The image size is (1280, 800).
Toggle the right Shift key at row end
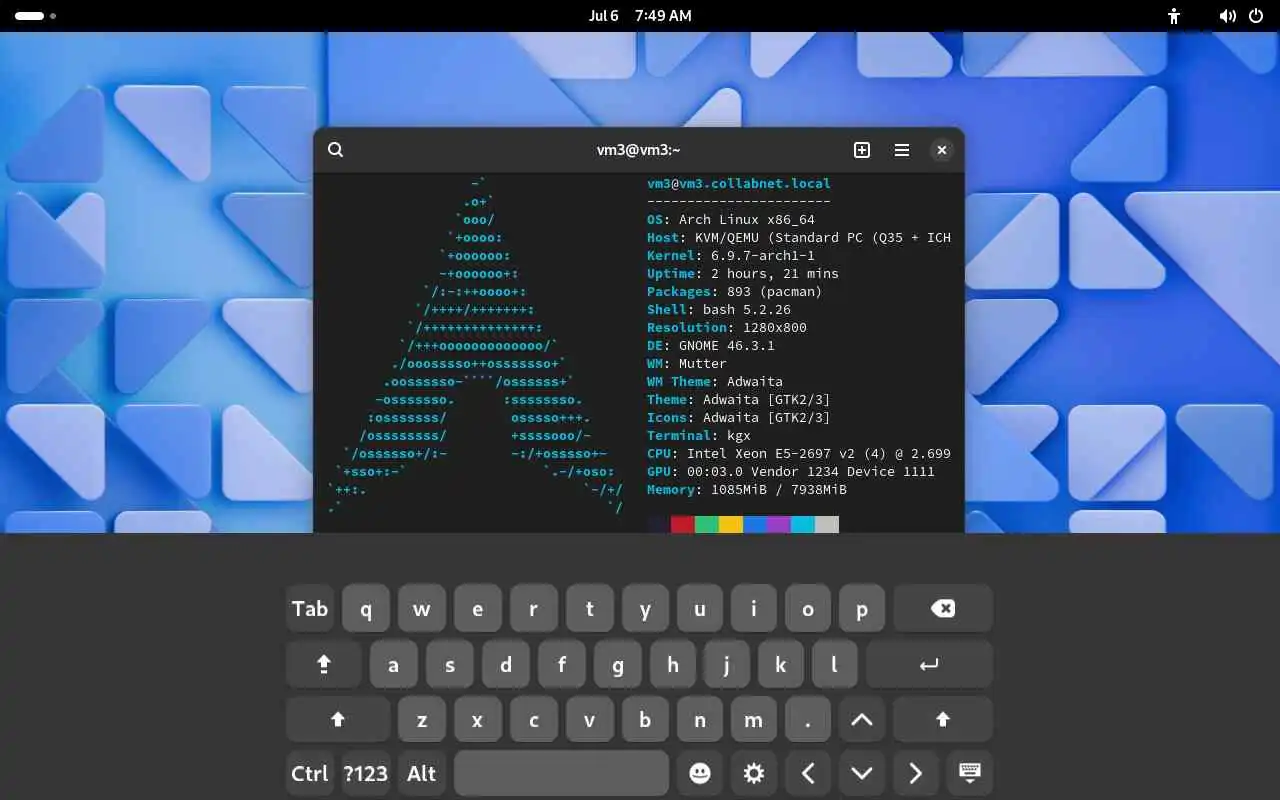[x=942, y=719]
